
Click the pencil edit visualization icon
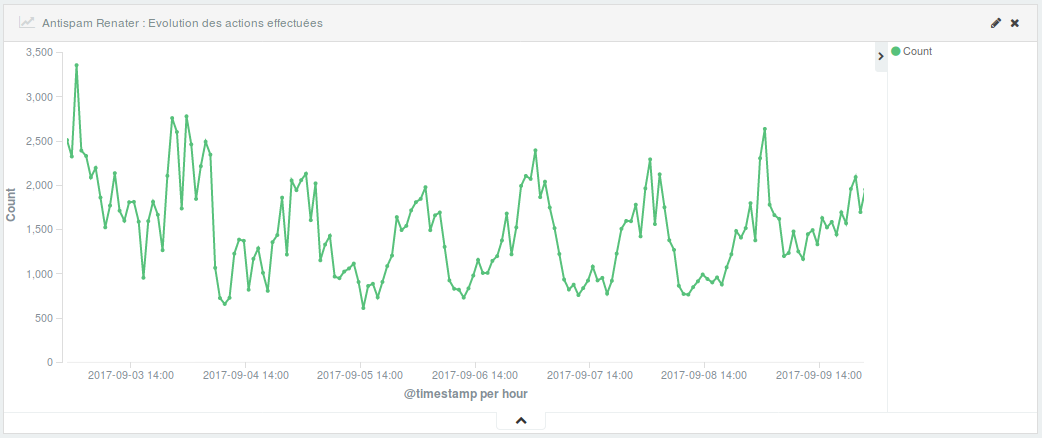pos(996,22)
